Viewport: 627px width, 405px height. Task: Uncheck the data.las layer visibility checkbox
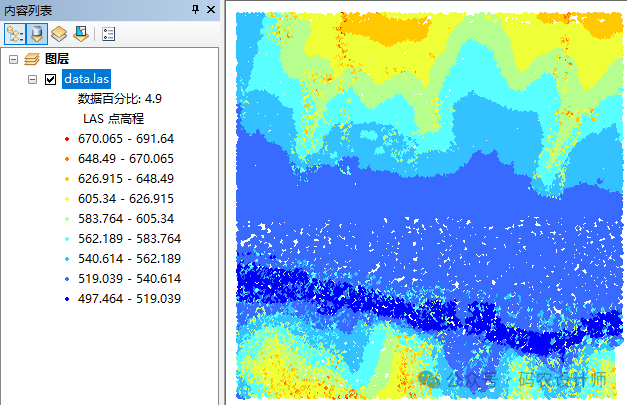point(51,79)
